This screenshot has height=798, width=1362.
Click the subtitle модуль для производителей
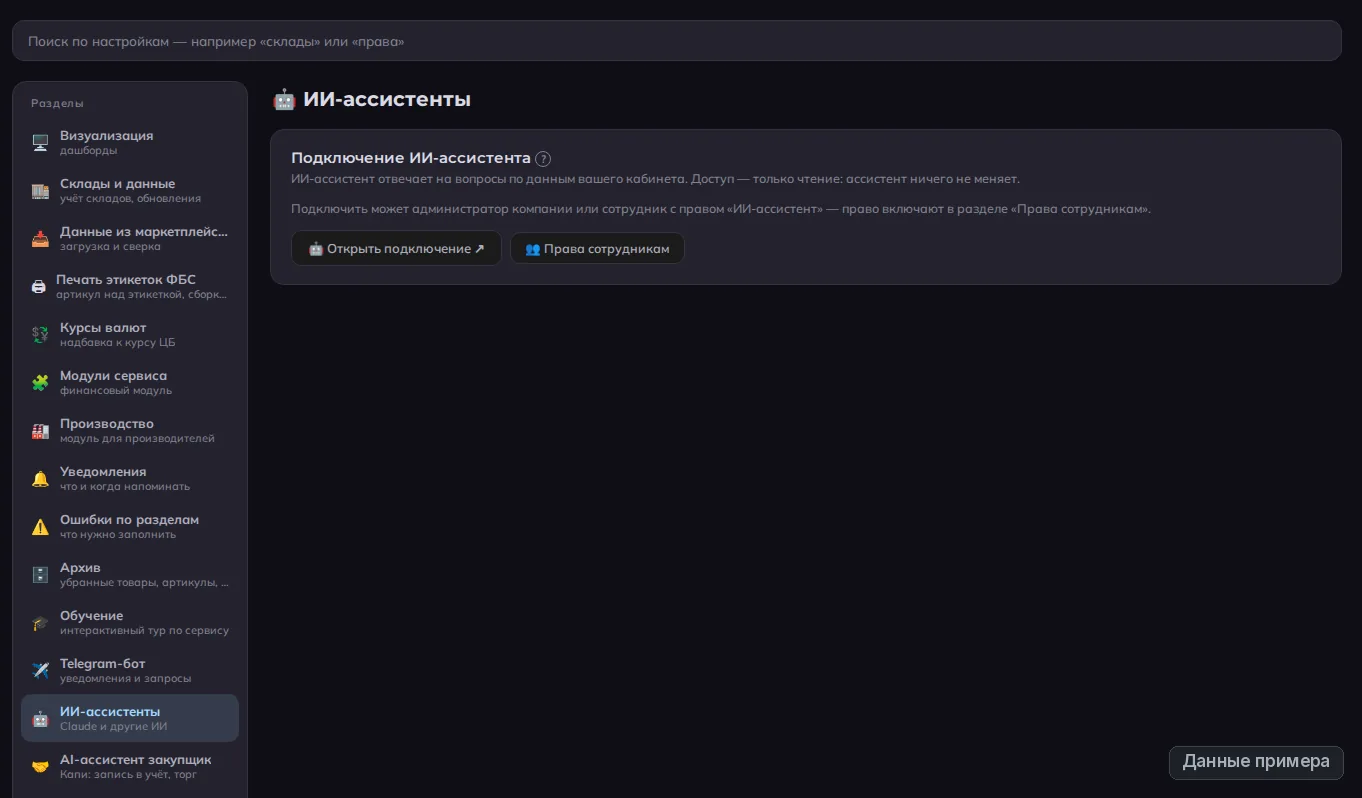[x=137, y=439]
